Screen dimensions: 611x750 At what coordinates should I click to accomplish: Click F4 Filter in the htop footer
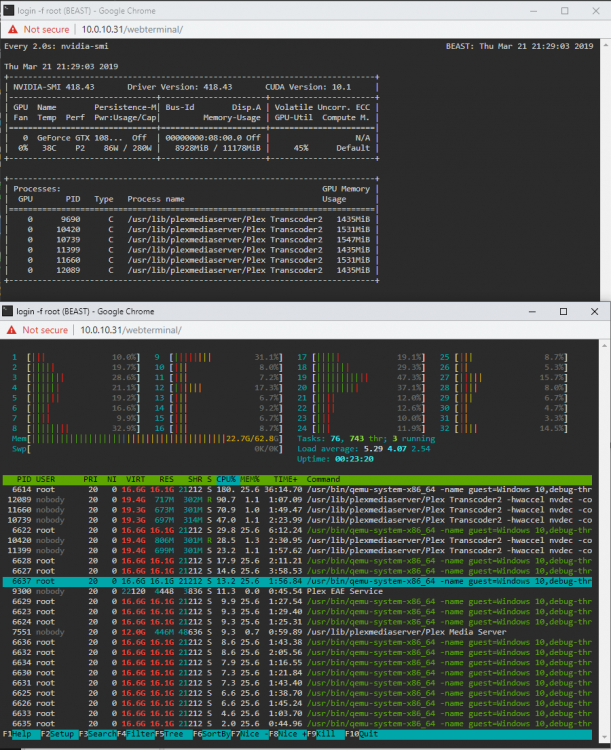135,734
